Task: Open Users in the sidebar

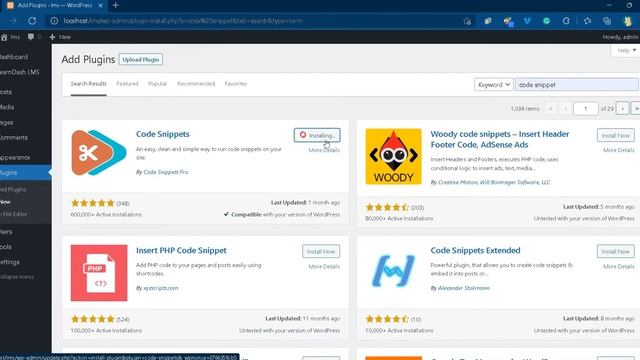Action: click(x=6, y=231)
